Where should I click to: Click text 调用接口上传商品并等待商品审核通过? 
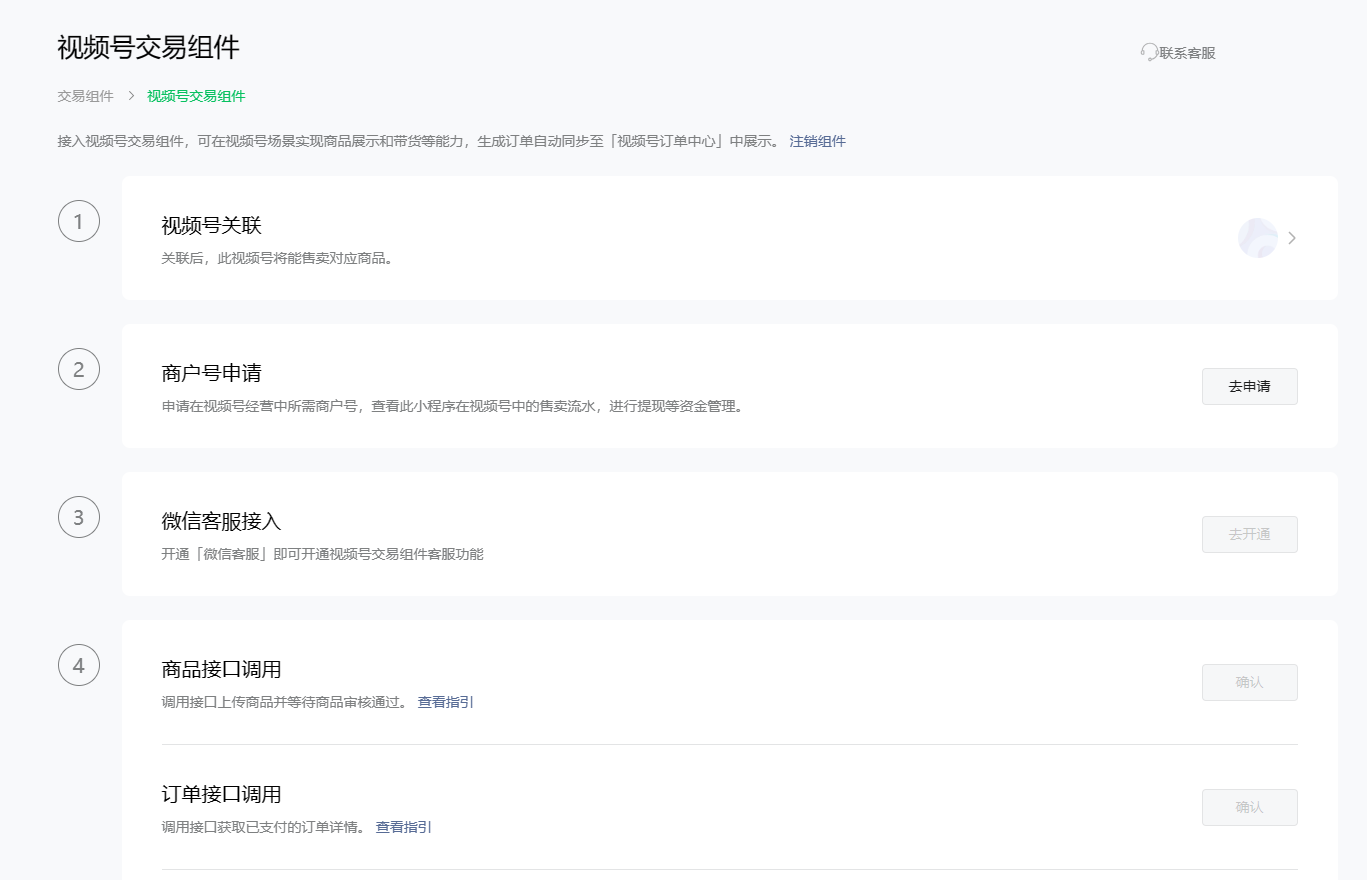point(285,702)
